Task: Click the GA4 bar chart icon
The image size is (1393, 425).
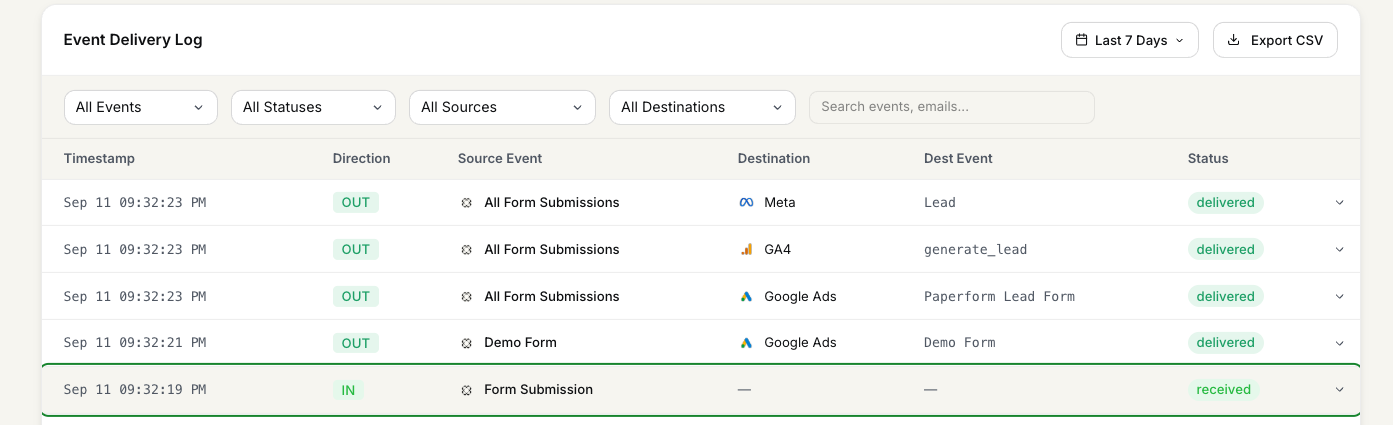Action: pyautogui.click(x=746, y=250)
